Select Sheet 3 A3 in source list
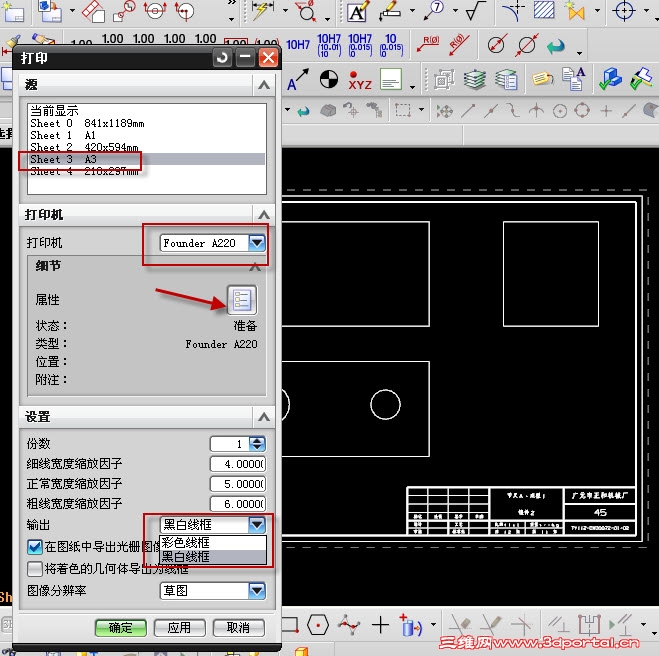The height and width of the screenshot is (656, 659). [147, 159]
